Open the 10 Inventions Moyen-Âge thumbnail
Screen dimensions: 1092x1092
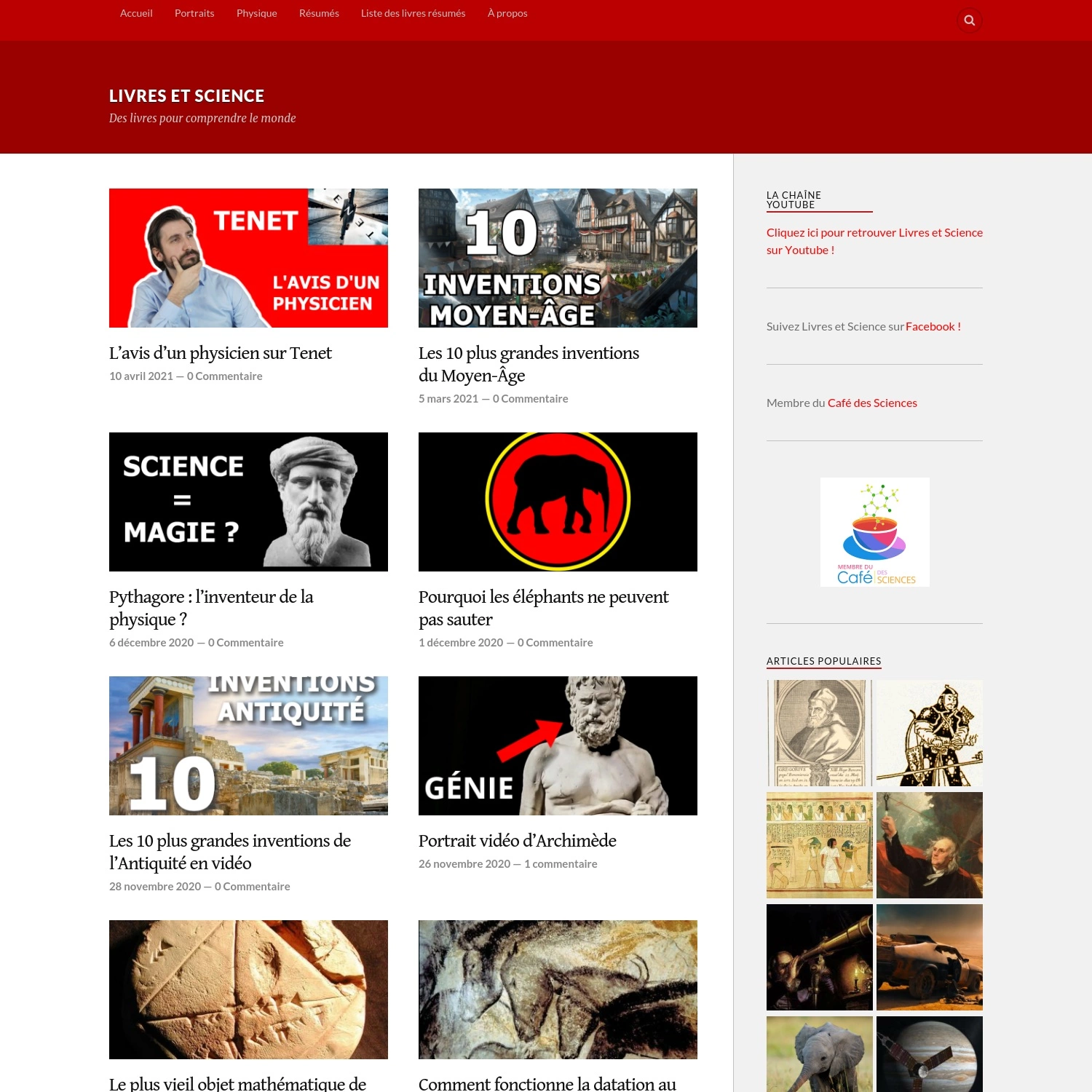pos(558,258)
